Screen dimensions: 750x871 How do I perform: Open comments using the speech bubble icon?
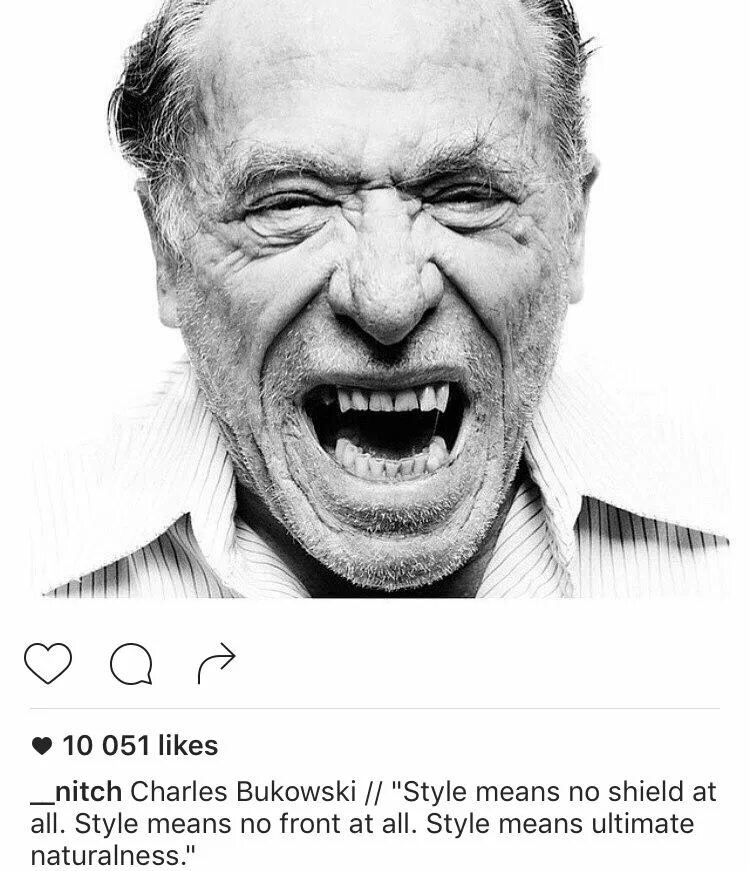[131, 663]
